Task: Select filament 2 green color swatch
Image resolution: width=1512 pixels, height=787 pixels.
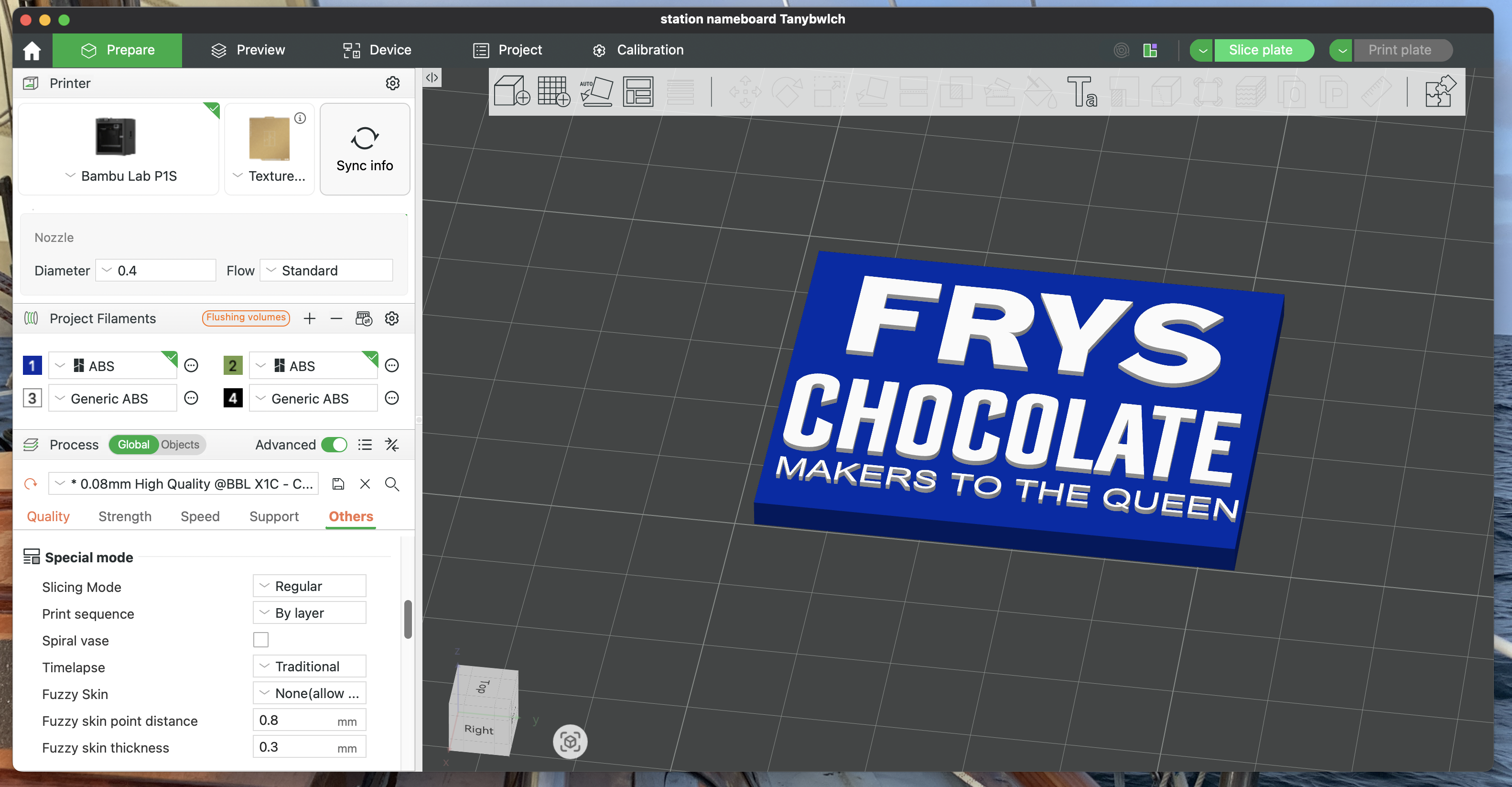Action: (233, 366)
